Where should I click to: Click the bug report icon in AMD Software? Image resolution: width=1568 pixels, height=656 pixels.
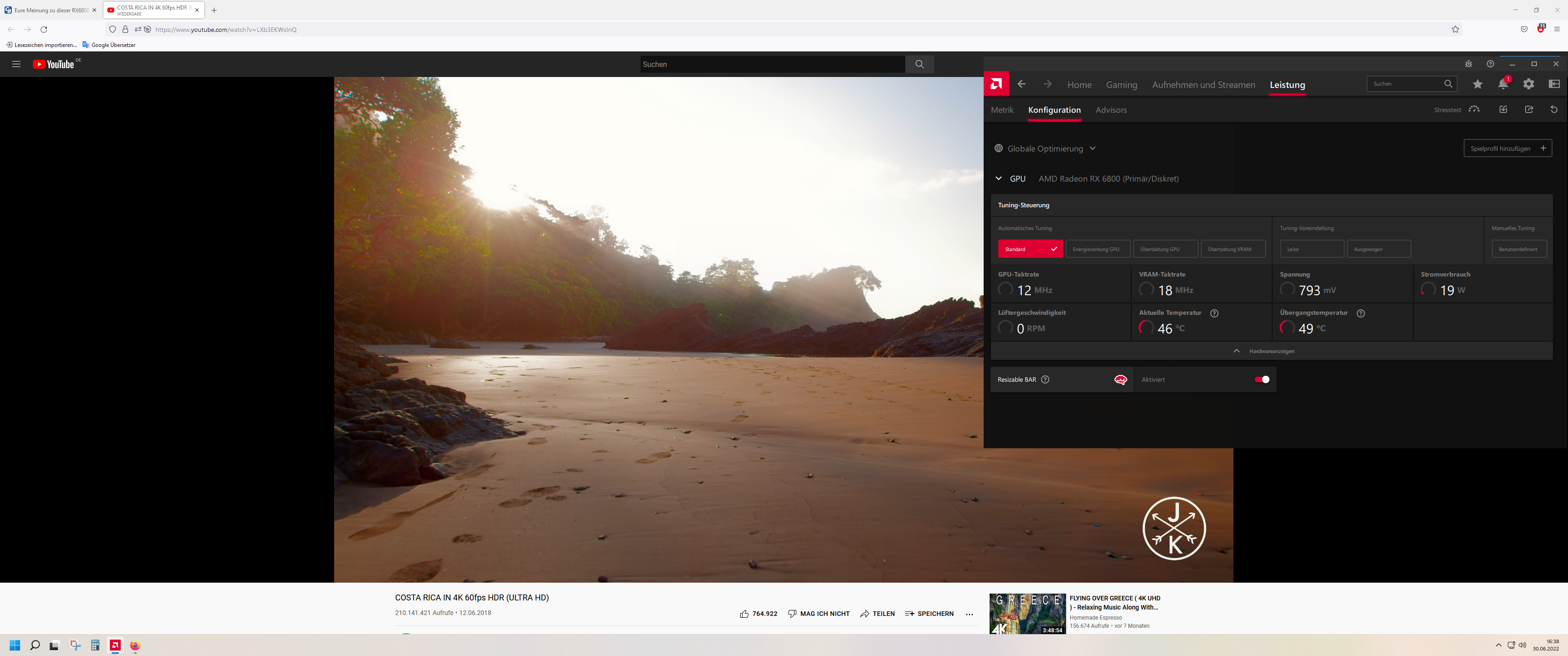pyautogui.click(x=1468, y=63)
